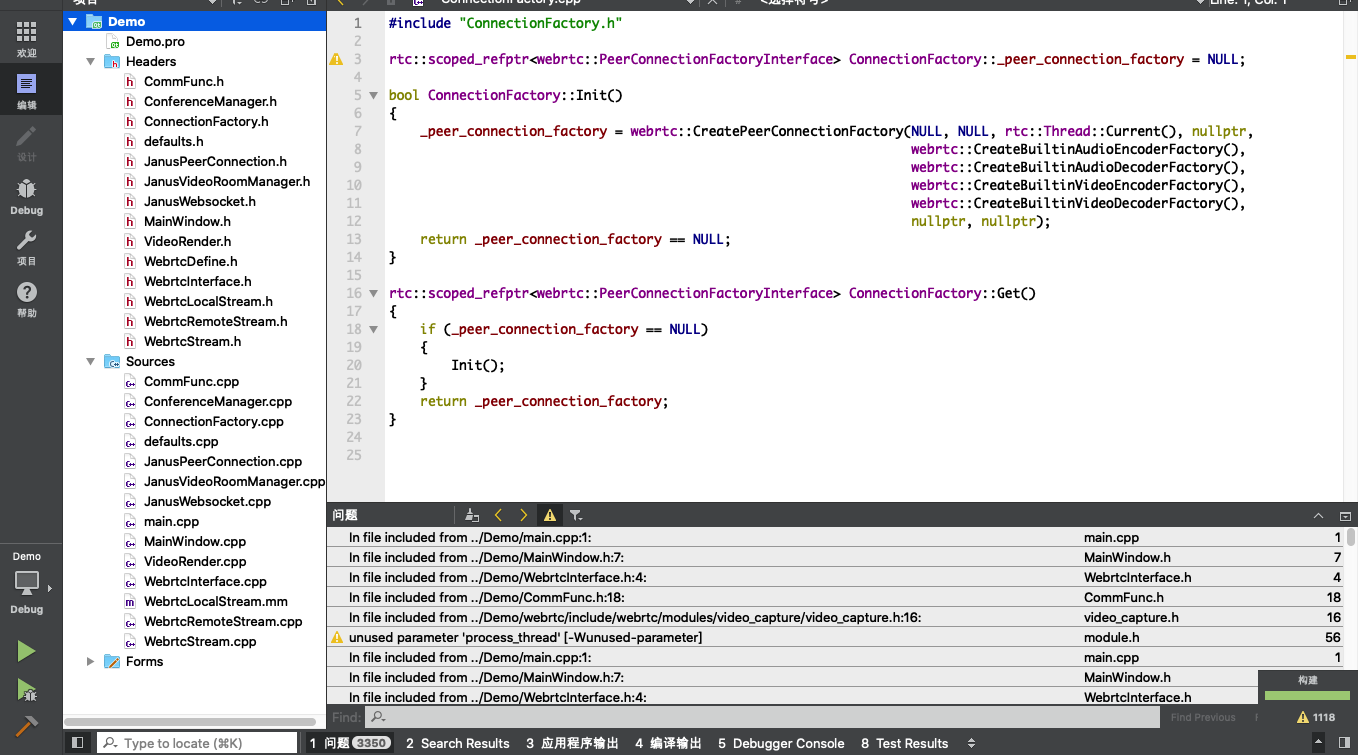Viewport: 1358px width, 755px height.
Task: Collapse the Sources folder
Action: 90,361
